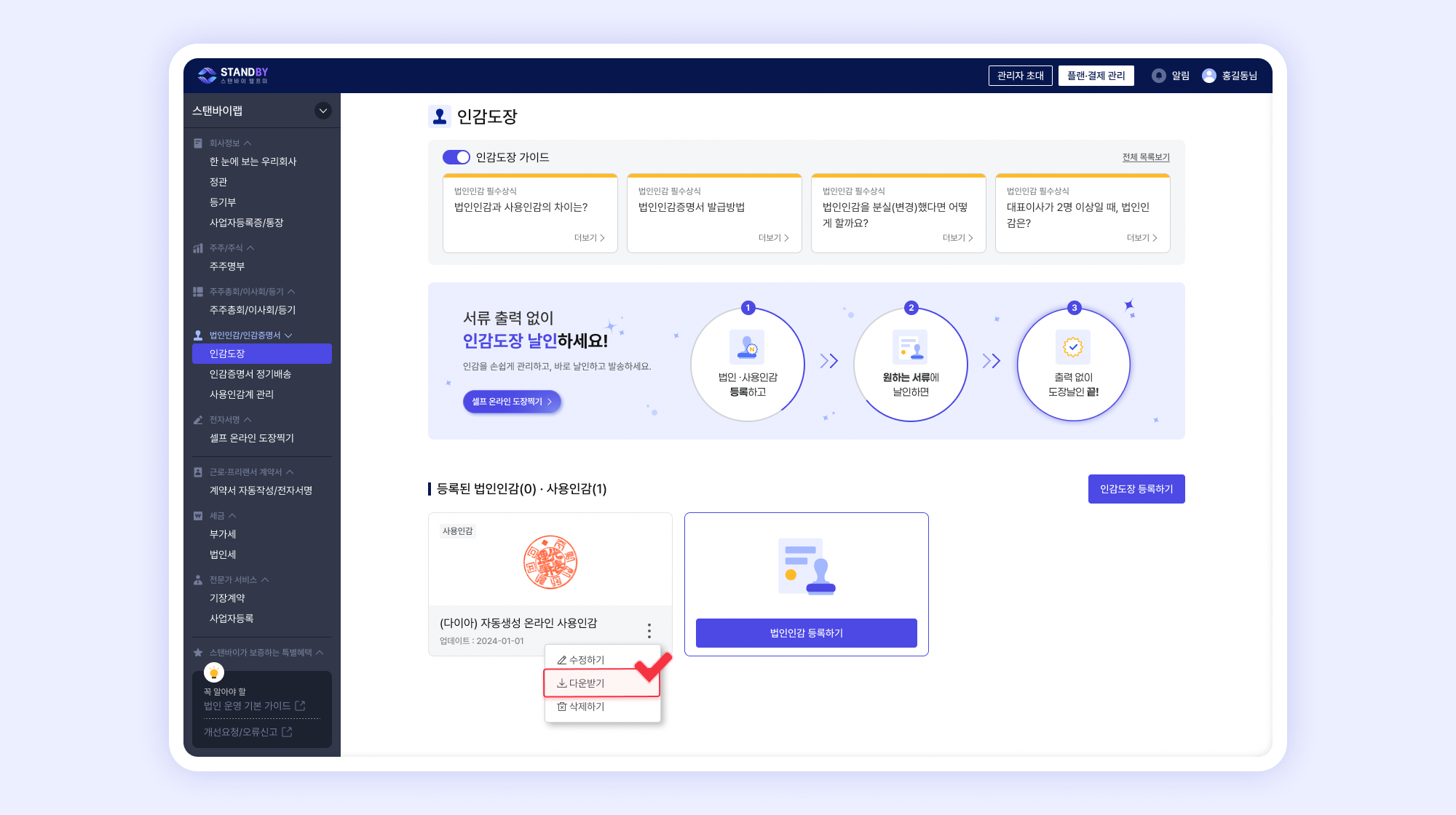Collapse the 회사정보 sidebar section
The width and height of the screenshot is (1456, 815).
coord(248,143)
